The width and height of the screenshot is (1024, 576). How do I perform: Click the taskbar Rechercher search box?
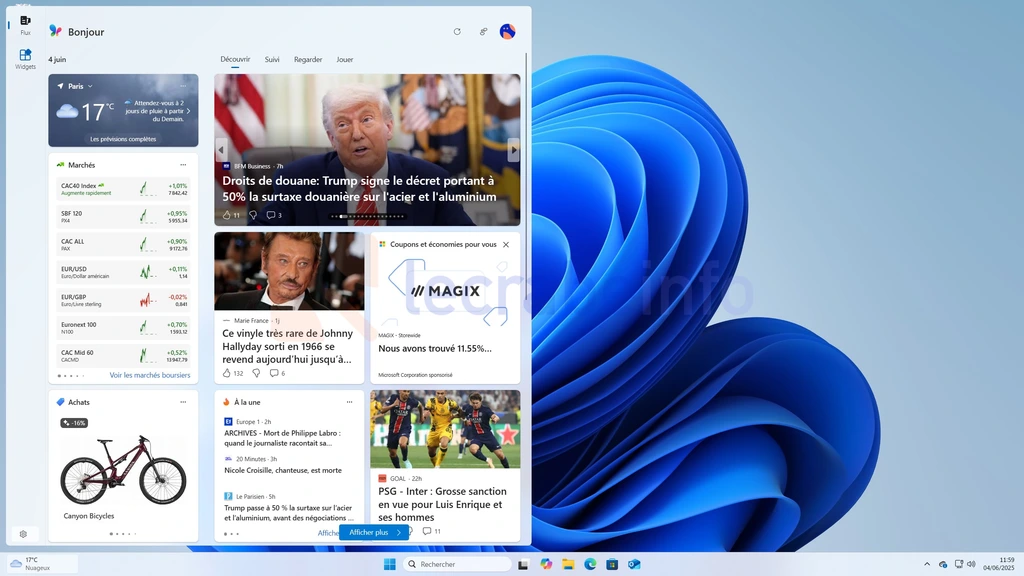pyautogui.click(x=456, y=564)
